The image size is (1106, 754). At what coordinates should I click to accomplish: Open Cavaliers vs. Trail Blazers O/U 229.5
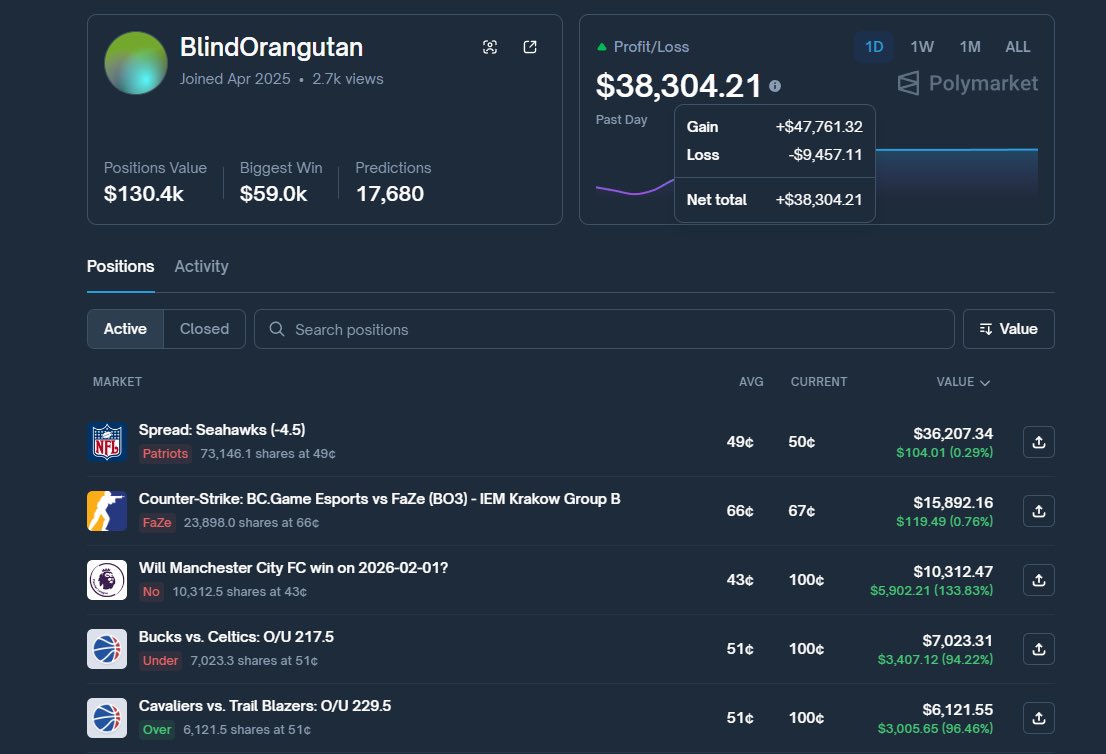(265, 706)
